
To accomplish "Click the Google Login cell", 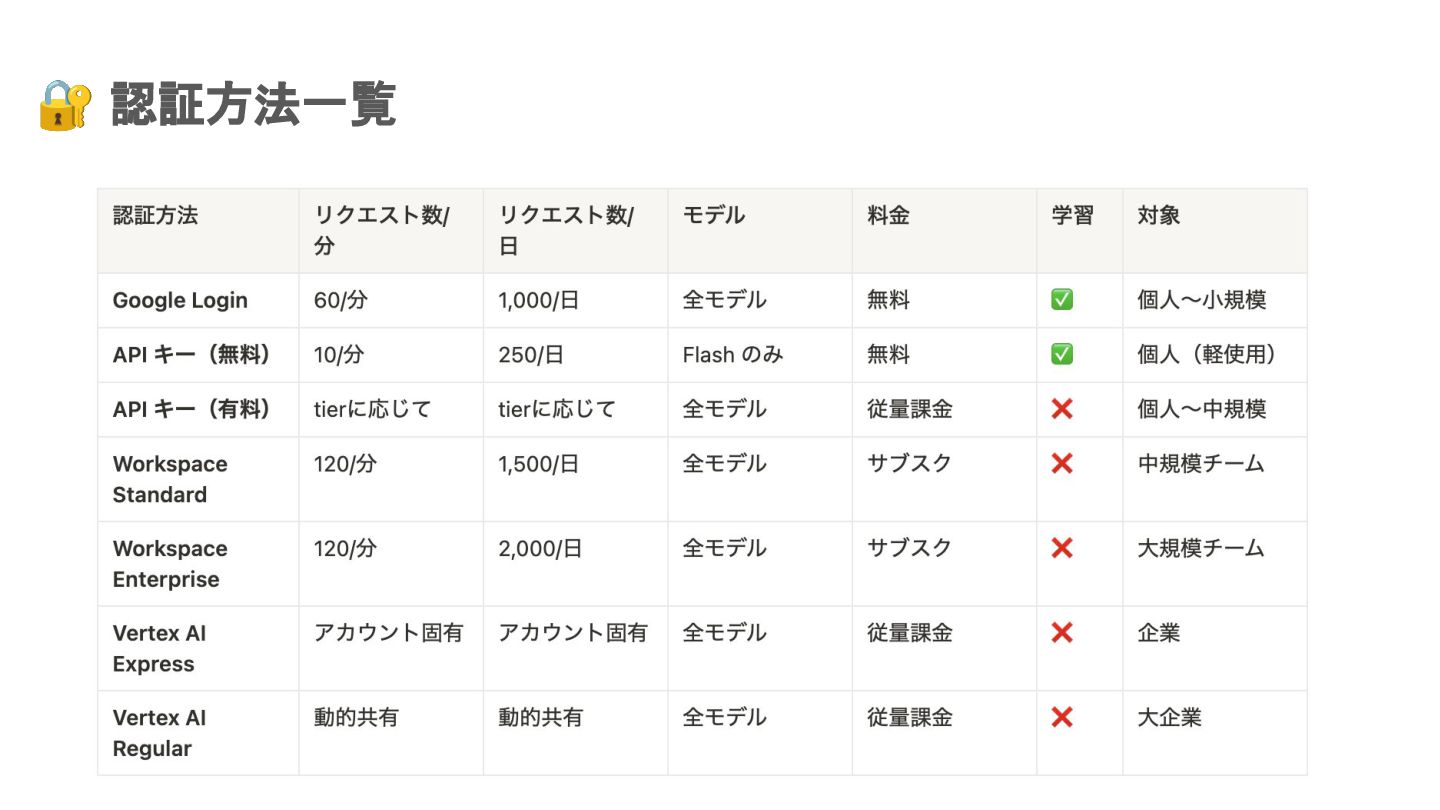I will pos(198,300).
